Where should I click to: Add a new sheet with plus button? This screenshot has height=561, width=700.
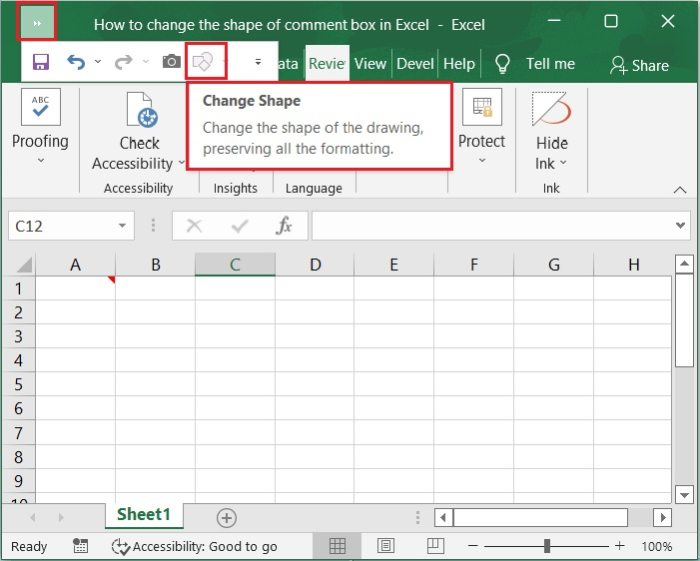[227, 517]
